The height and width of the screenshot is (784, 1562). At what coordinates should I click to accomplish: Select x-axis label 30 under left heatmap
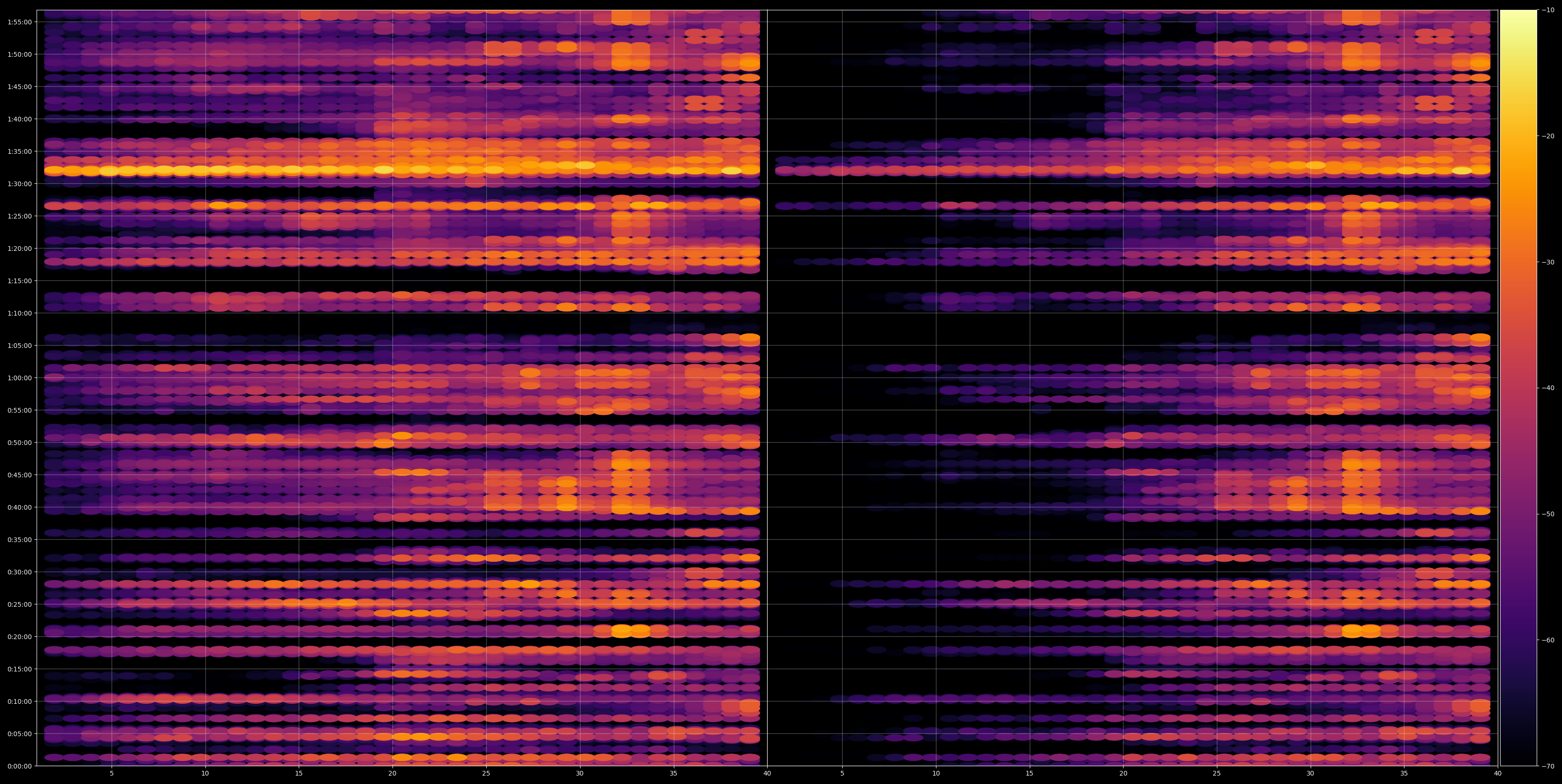click(x=580, y=773)
